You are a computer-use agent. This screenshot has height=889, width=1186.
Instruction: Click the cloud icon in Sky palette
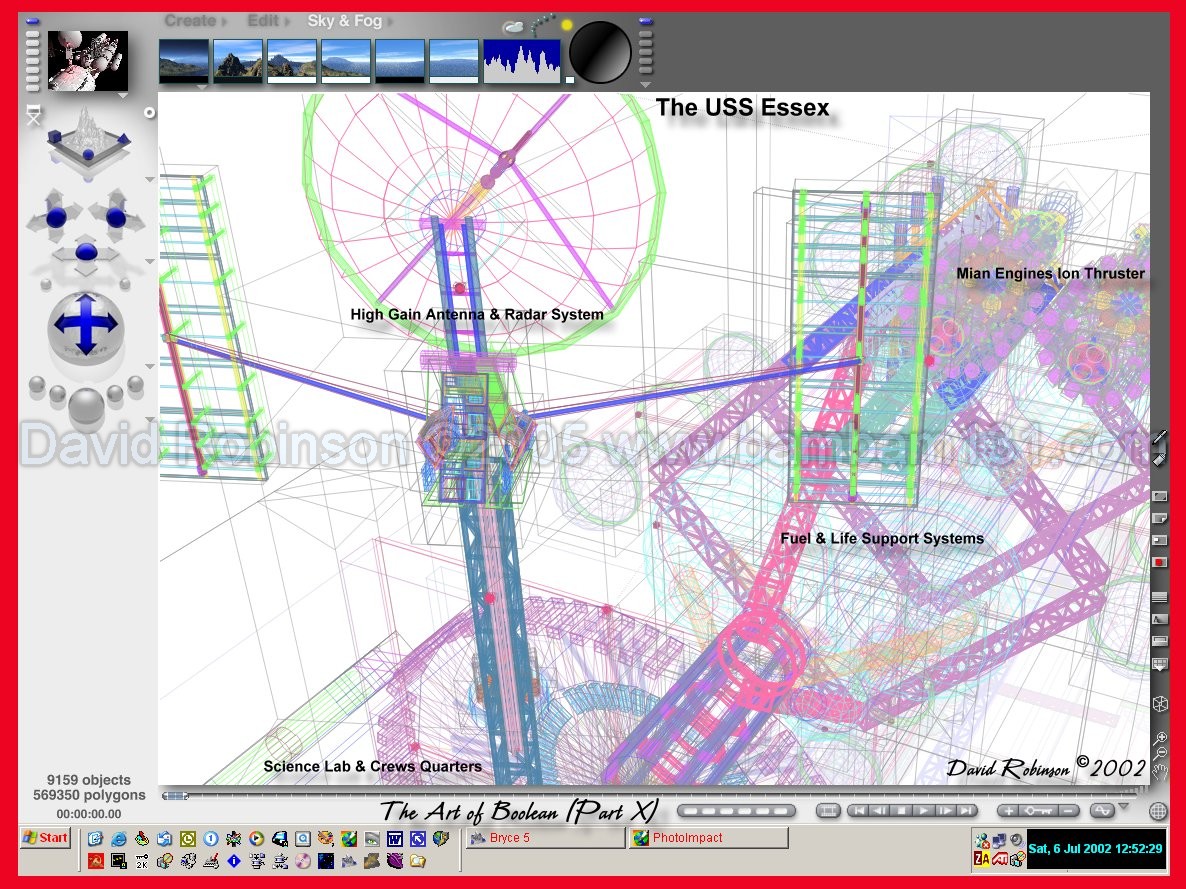514,27
